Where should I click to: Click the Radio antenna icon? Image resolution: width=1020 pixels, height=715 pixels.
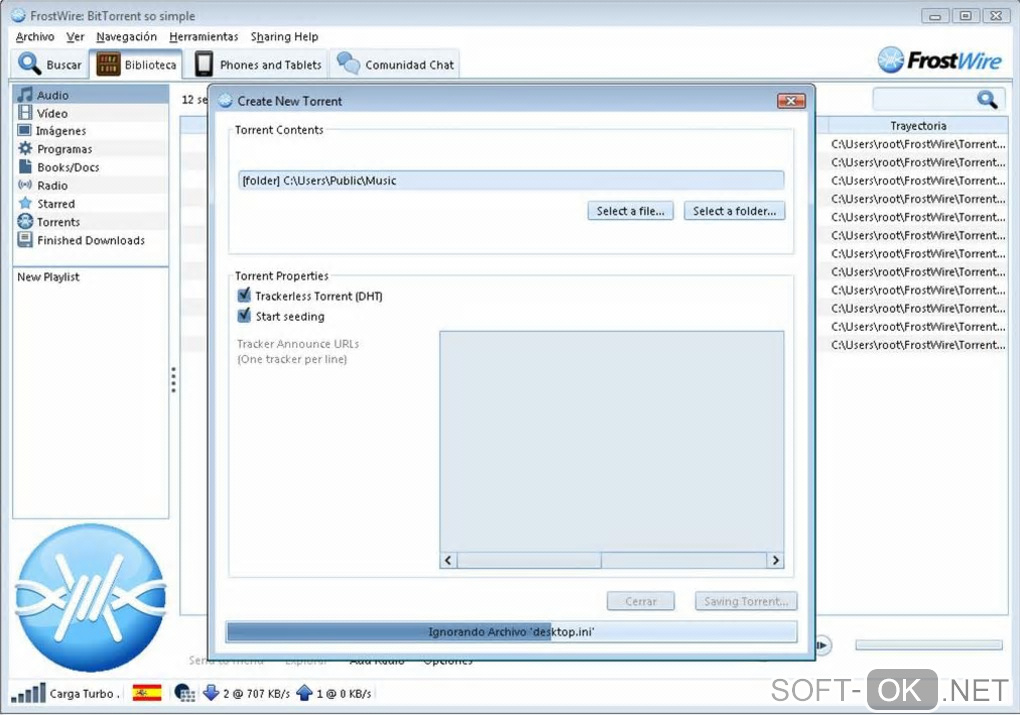pyautogui.click(x=25, y=185)
